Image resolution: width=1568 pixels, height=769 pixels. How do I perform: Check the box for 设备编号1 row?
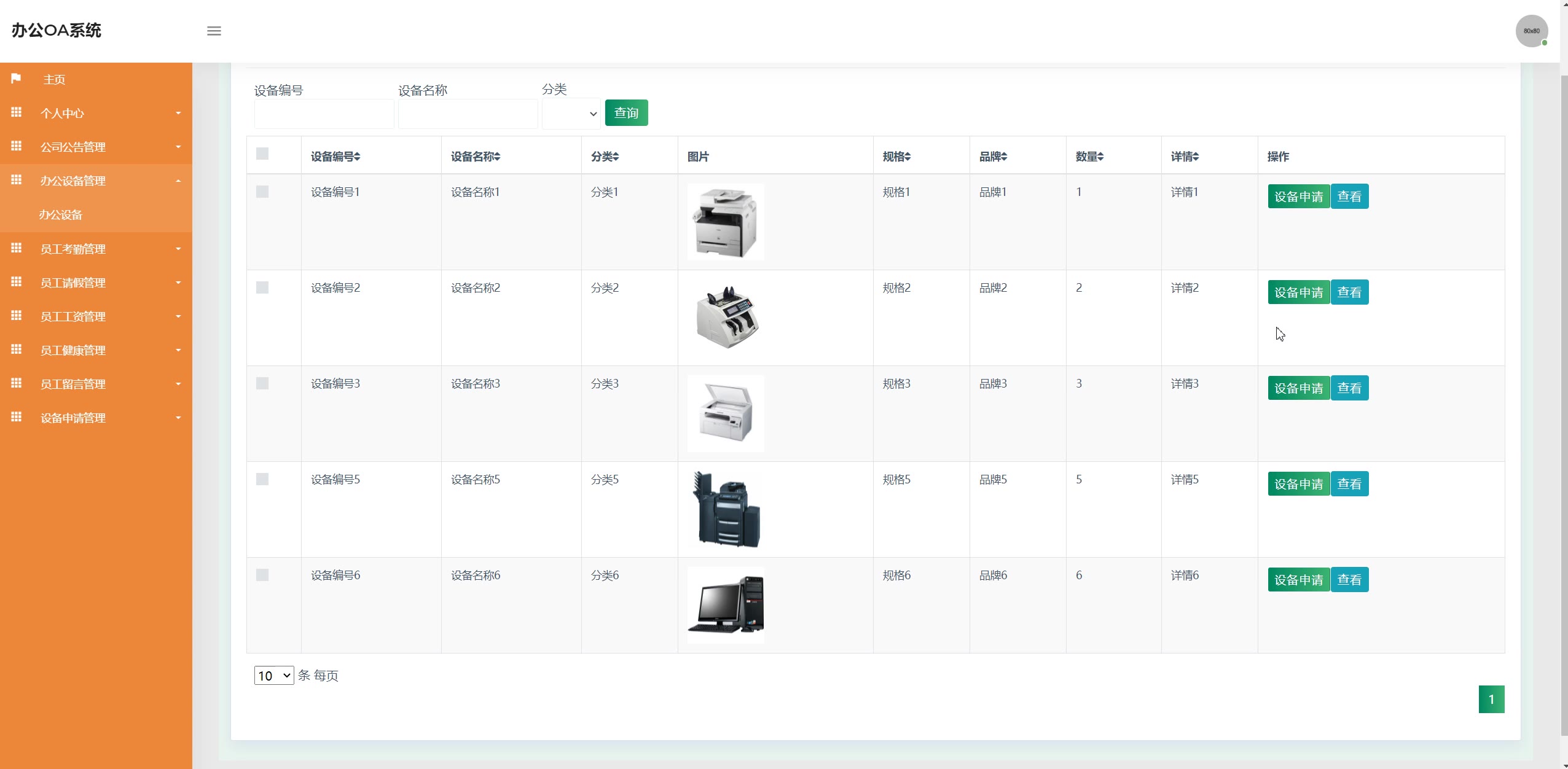point(262,192)
